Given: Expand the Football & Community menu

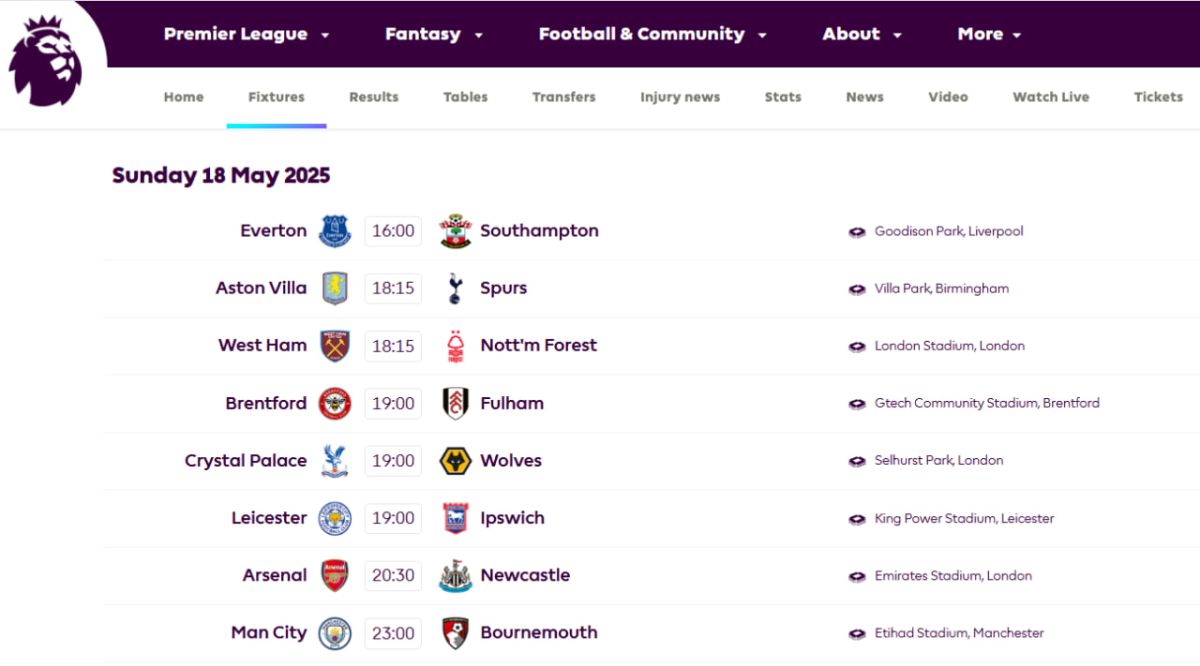Looking at the screenshot, I should 653,34.
